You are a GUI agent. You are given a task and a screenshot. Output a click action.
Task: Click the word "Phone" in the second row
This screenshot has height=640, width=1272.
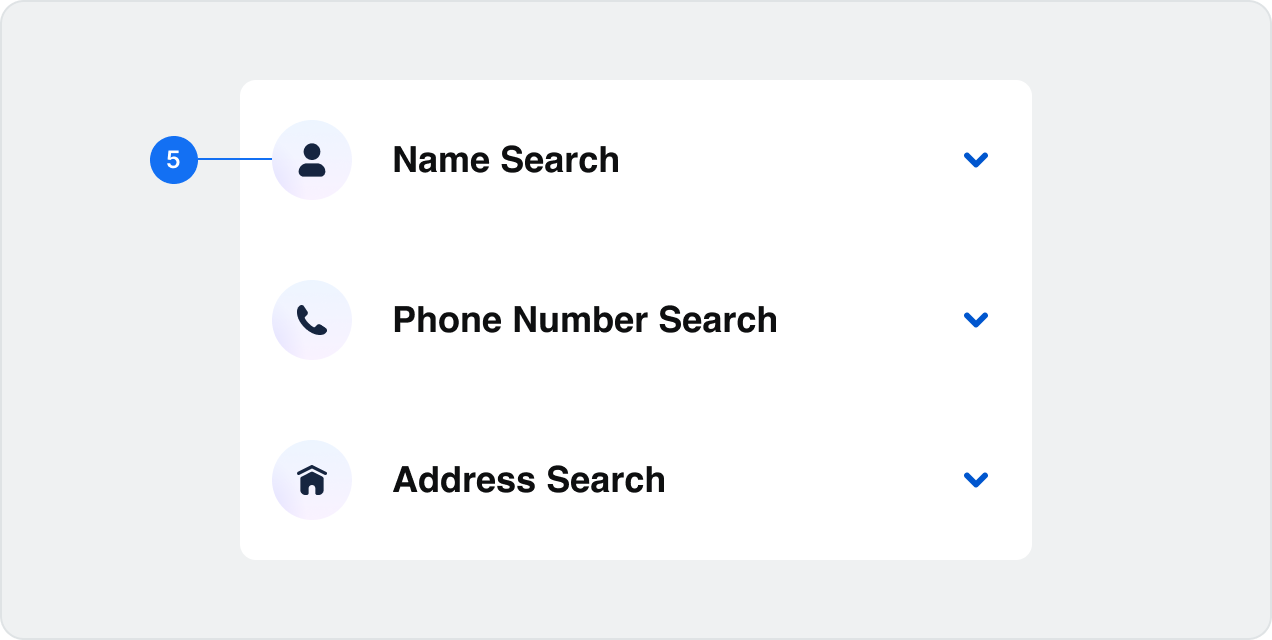(447, 320)
